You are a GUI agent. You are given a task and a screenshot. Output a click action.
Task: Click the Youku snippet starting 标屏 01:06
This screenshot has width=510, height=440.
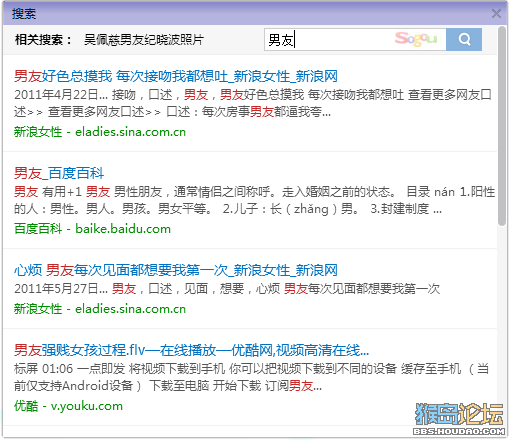[252, 377]
